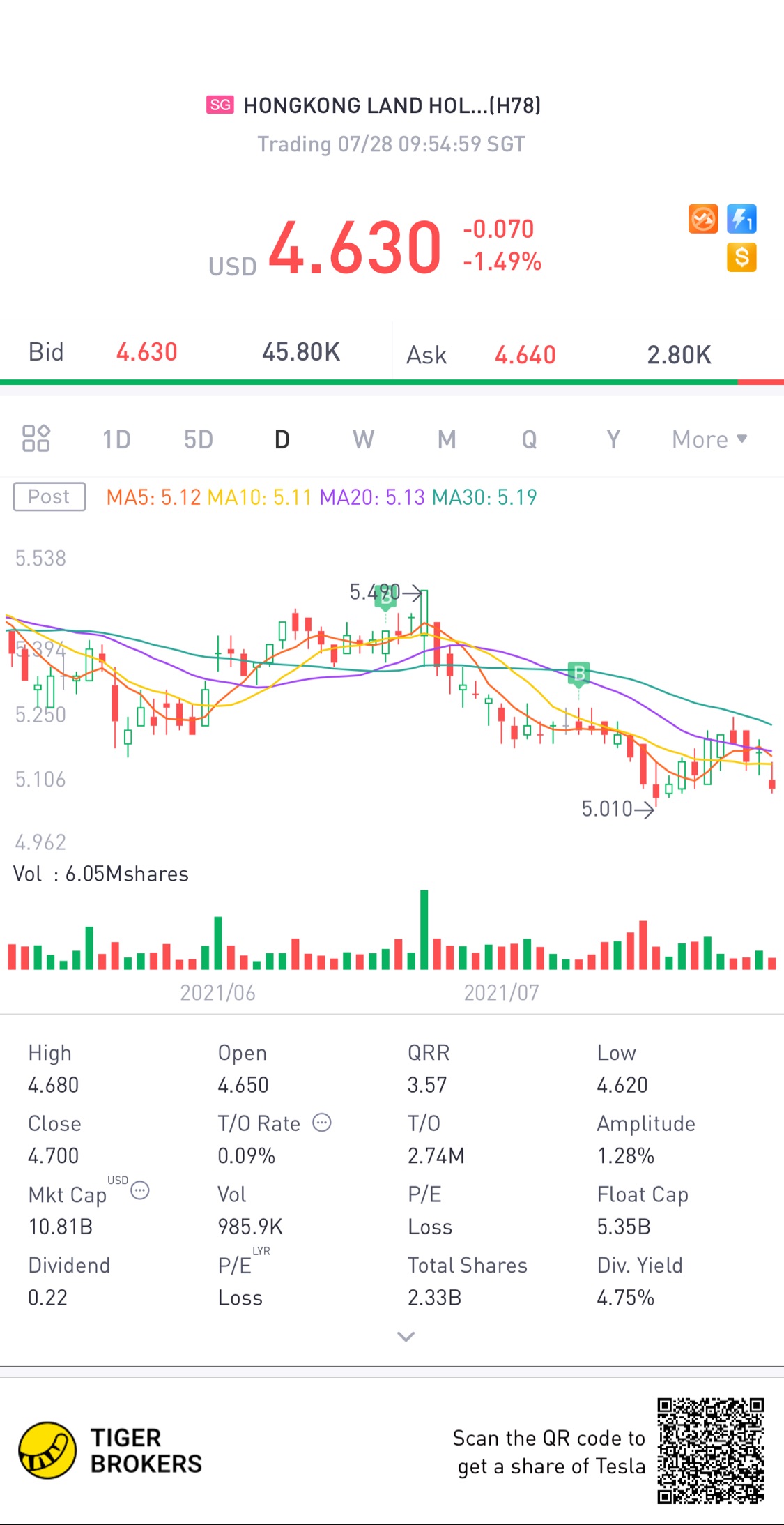
Task: Open T/O Rate info bubble icon
Action: coord(322,1123)
